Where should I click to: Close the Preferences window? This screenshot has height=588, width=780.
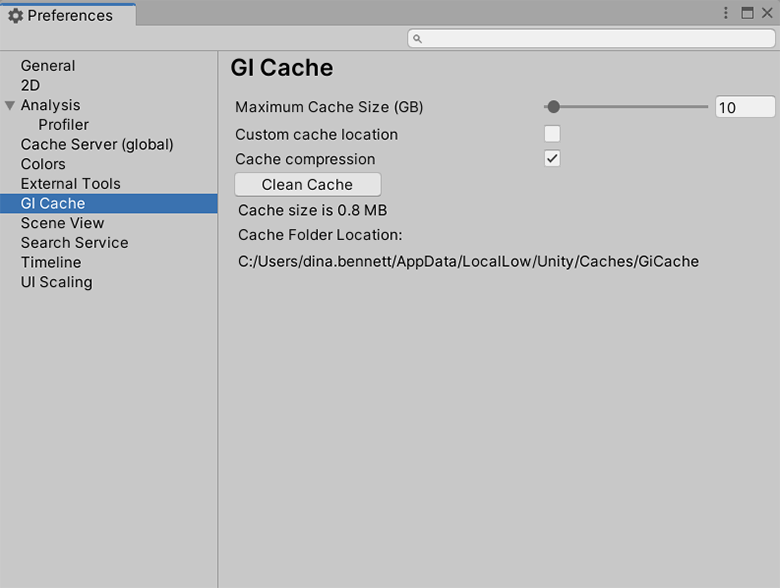point(766,13)
